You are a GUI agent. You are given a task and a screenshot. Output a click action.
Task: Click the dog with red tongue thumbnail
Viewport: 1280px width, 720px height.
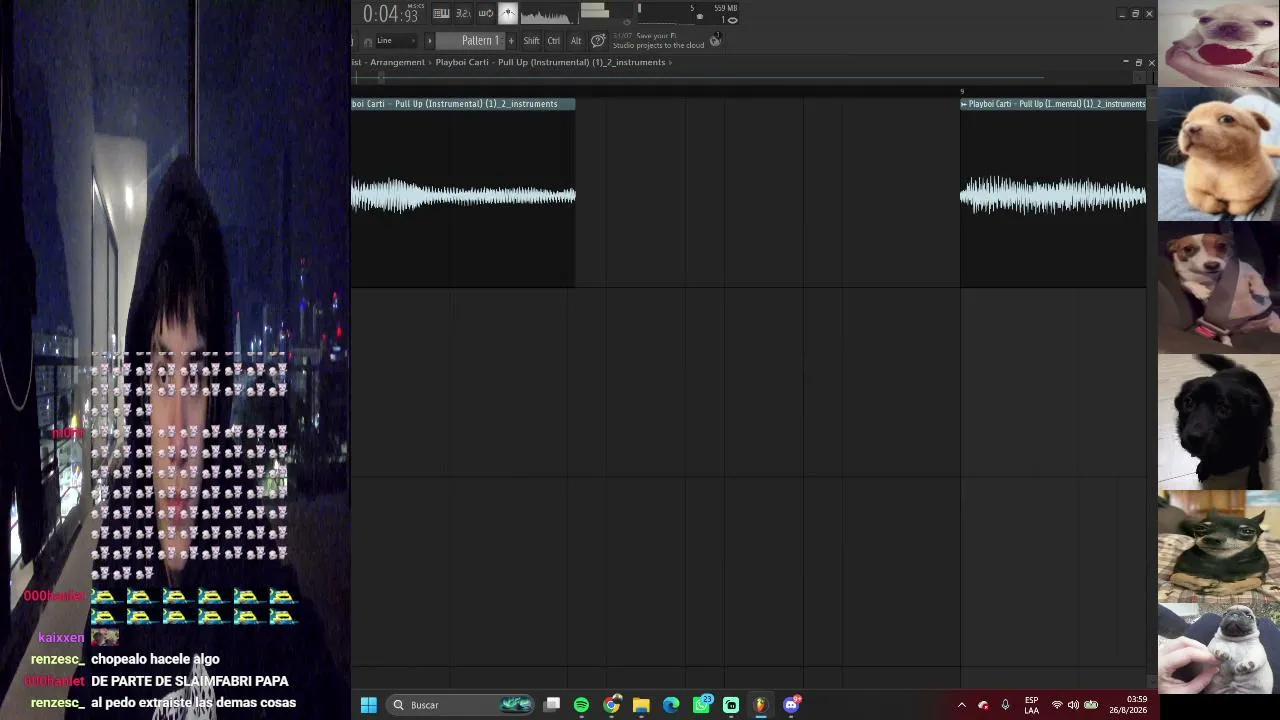click(x=1219, y=44)
